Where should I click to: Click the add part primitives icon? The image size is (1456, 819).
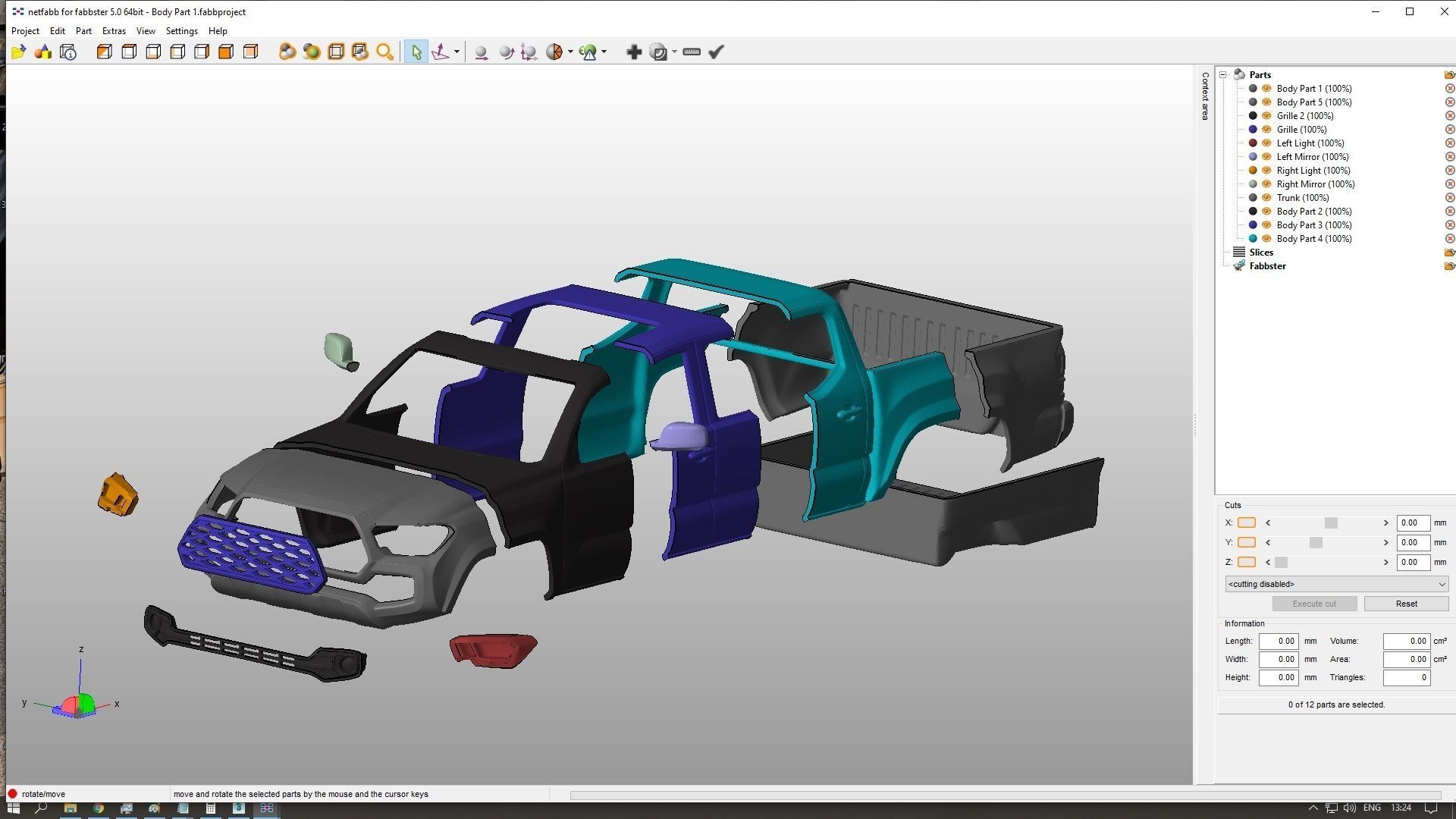click(43, 52)
